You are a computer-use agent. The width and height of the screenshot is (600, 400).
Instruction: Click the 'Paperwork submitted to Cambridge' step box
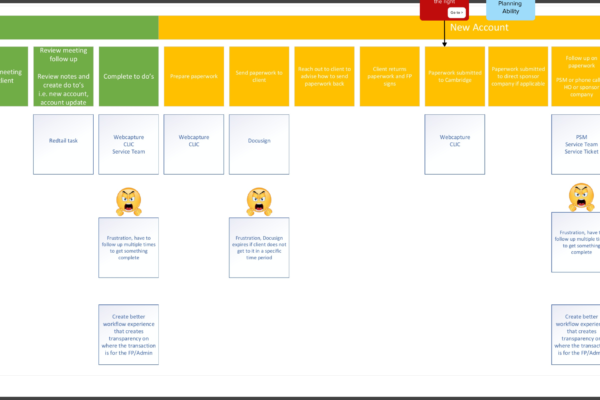(455, 76)
